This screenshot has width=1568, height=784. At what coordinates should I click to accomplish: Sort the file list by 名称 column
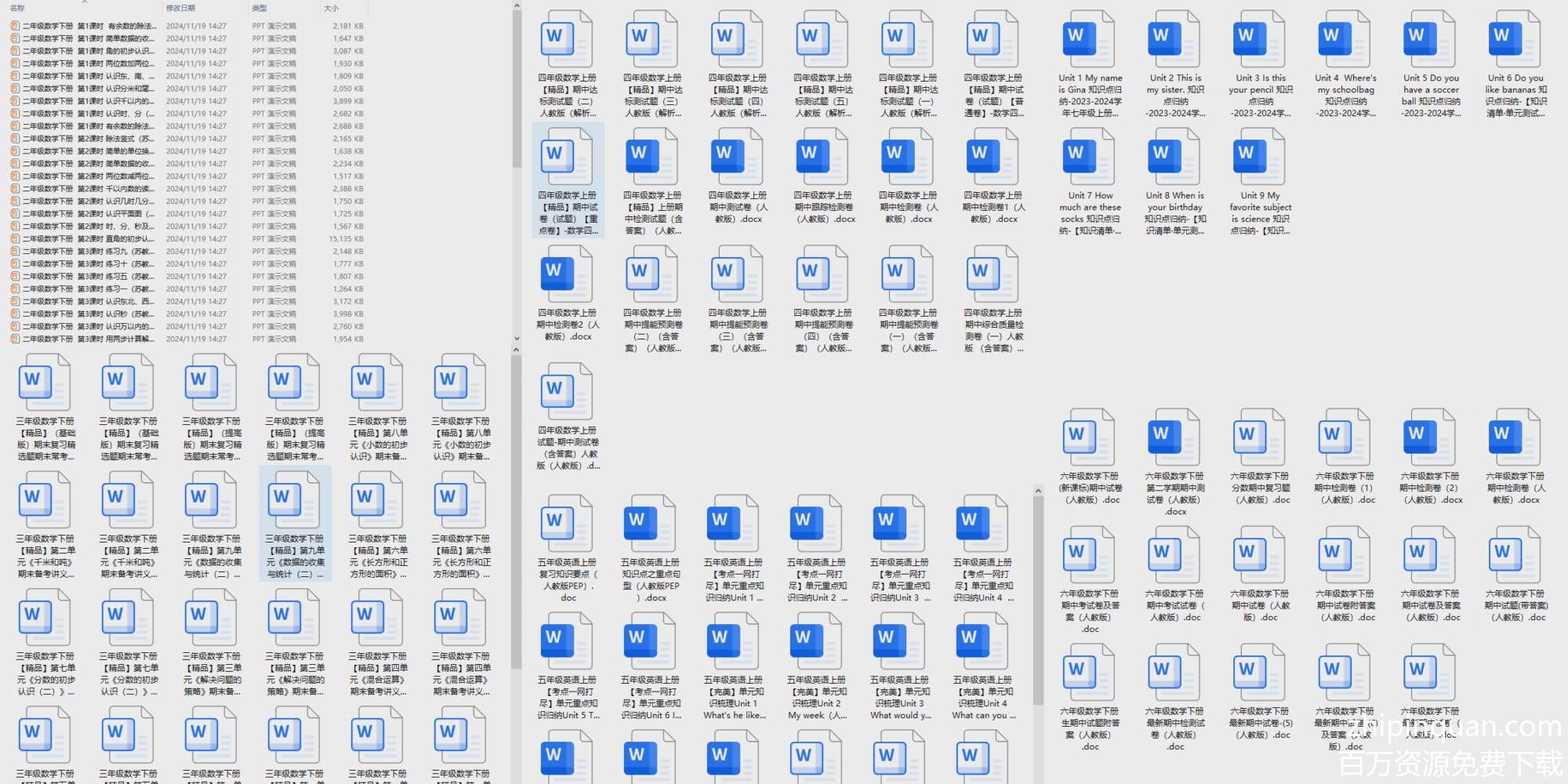point(17,8)
